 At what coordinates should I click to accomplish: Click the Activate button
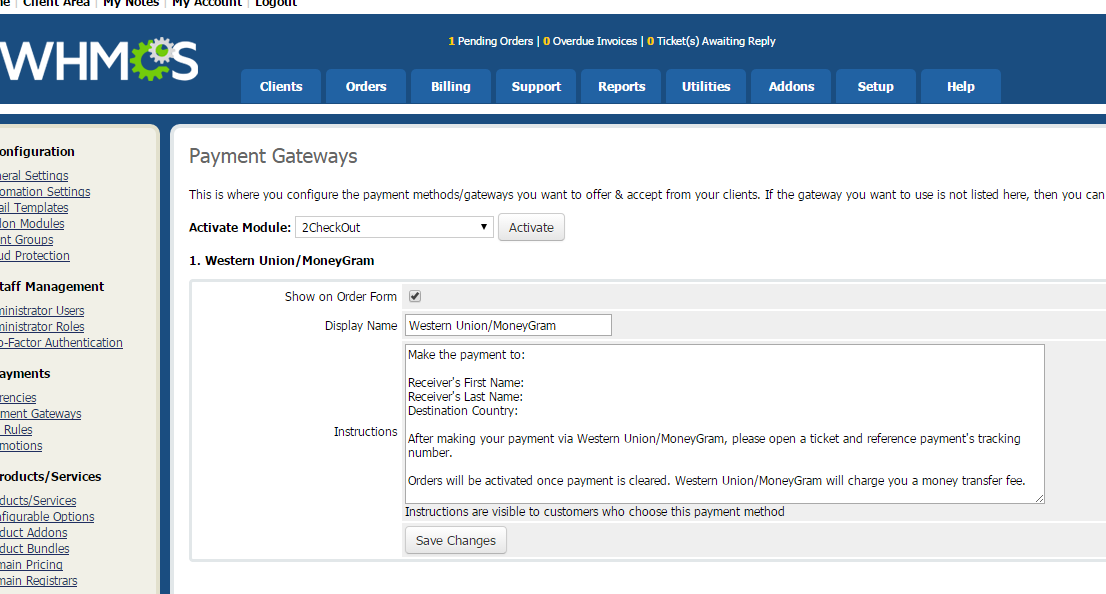click(531, 227)
